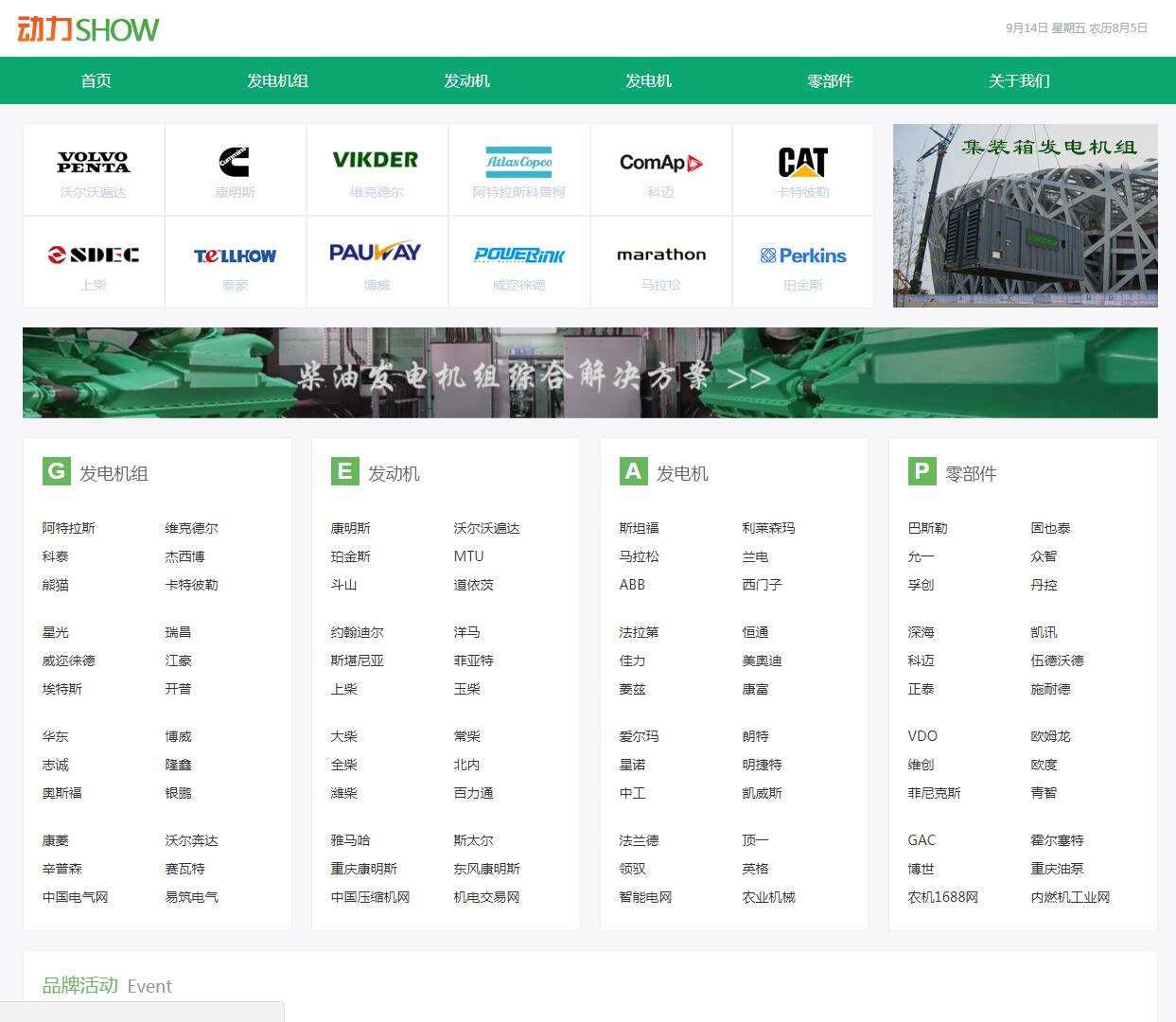Open the Perkins 珀金斯 brand logo
The width and height of the screenshot is (1176, 1022).
[803, 255]
